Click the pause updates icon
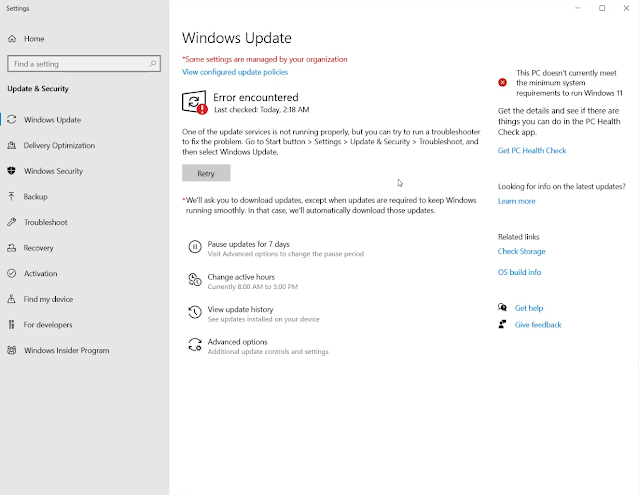639x495 pixels. coord(195,246)
